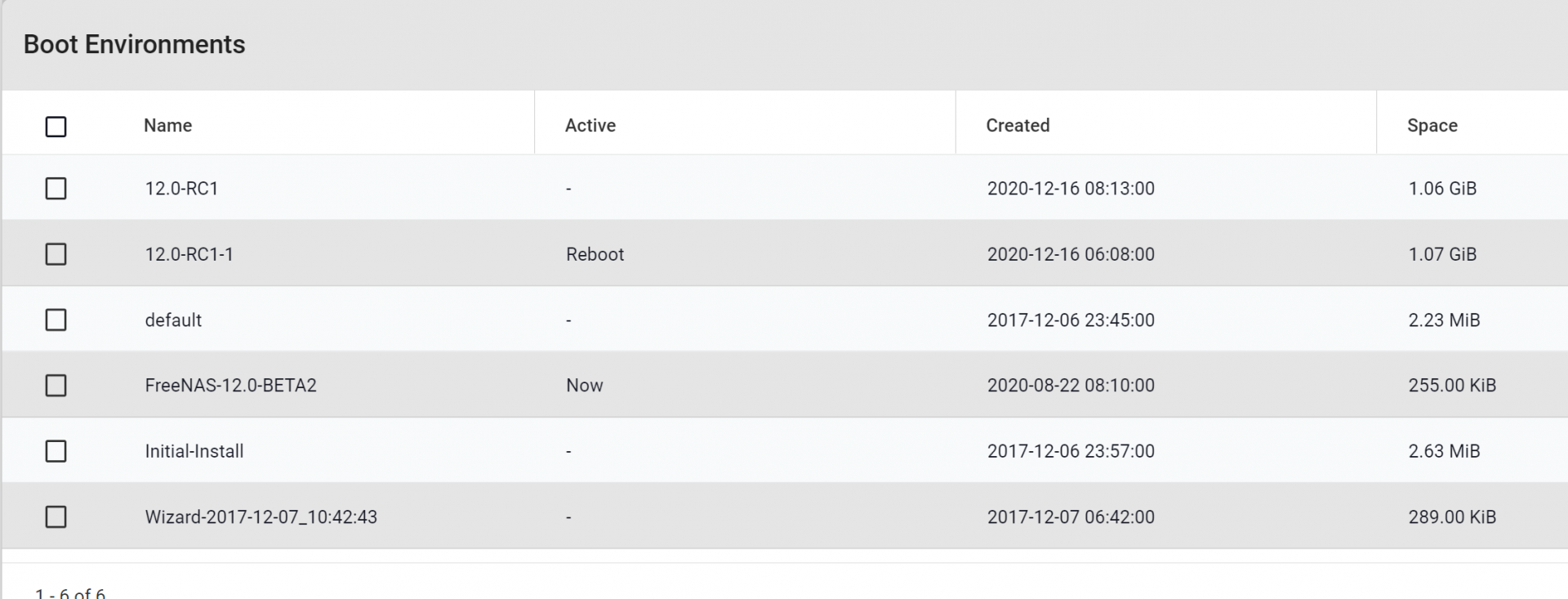Click the 12.0-RC1-1 environment name
The width and height of the screenshot is (1568, 599).
[x=189, y=254]
